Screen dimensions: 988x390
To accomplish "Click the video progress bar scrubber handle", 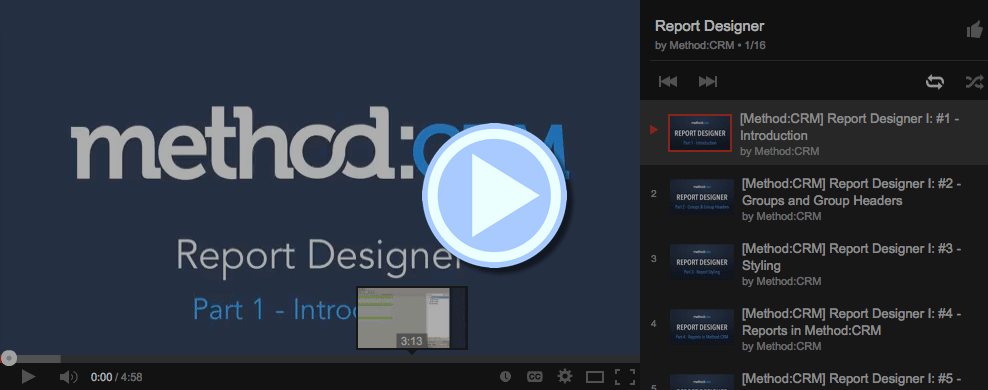I will [8, 358].
